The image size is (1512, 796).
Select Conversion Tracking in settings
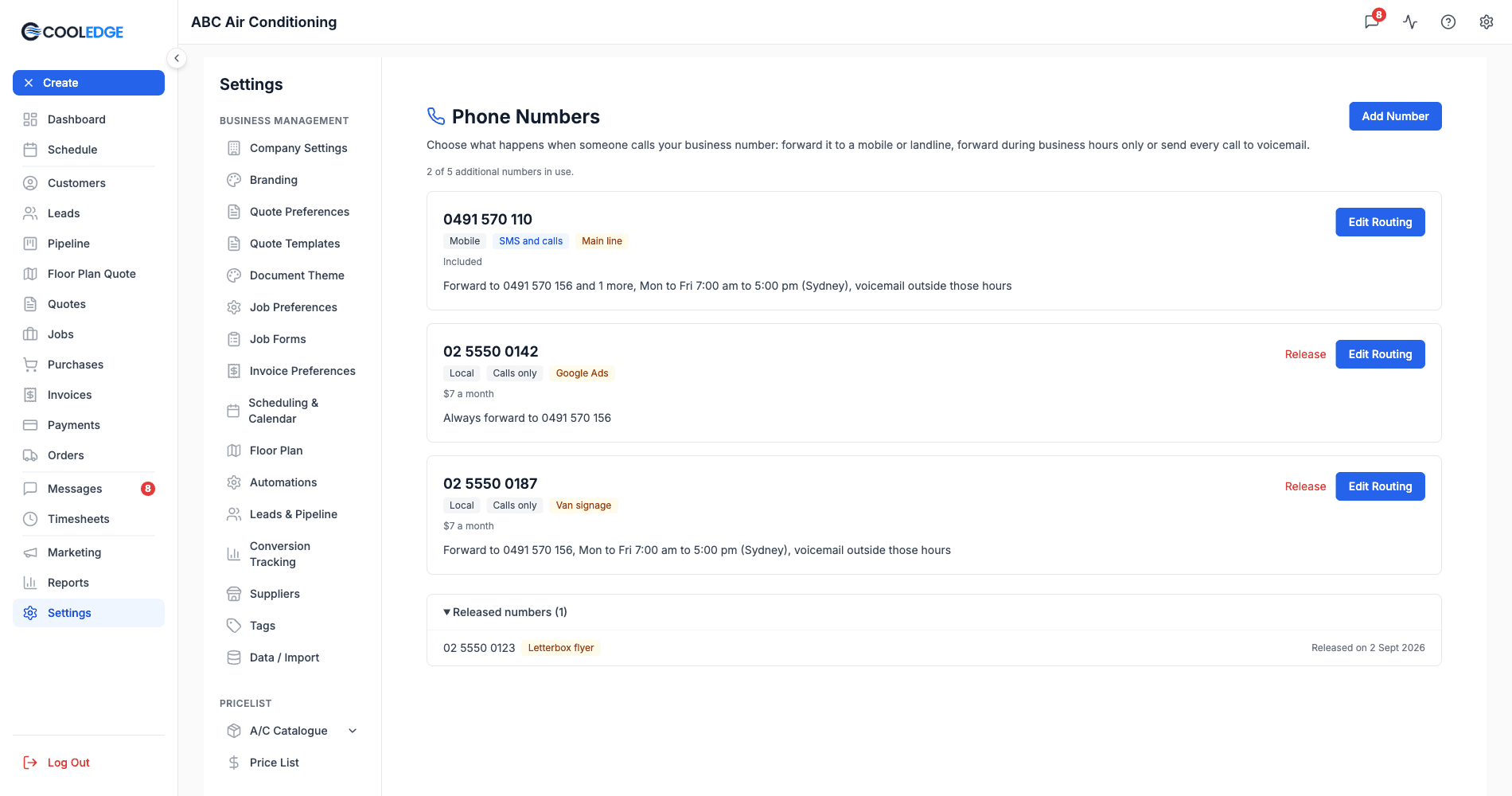tap(292, 554)
